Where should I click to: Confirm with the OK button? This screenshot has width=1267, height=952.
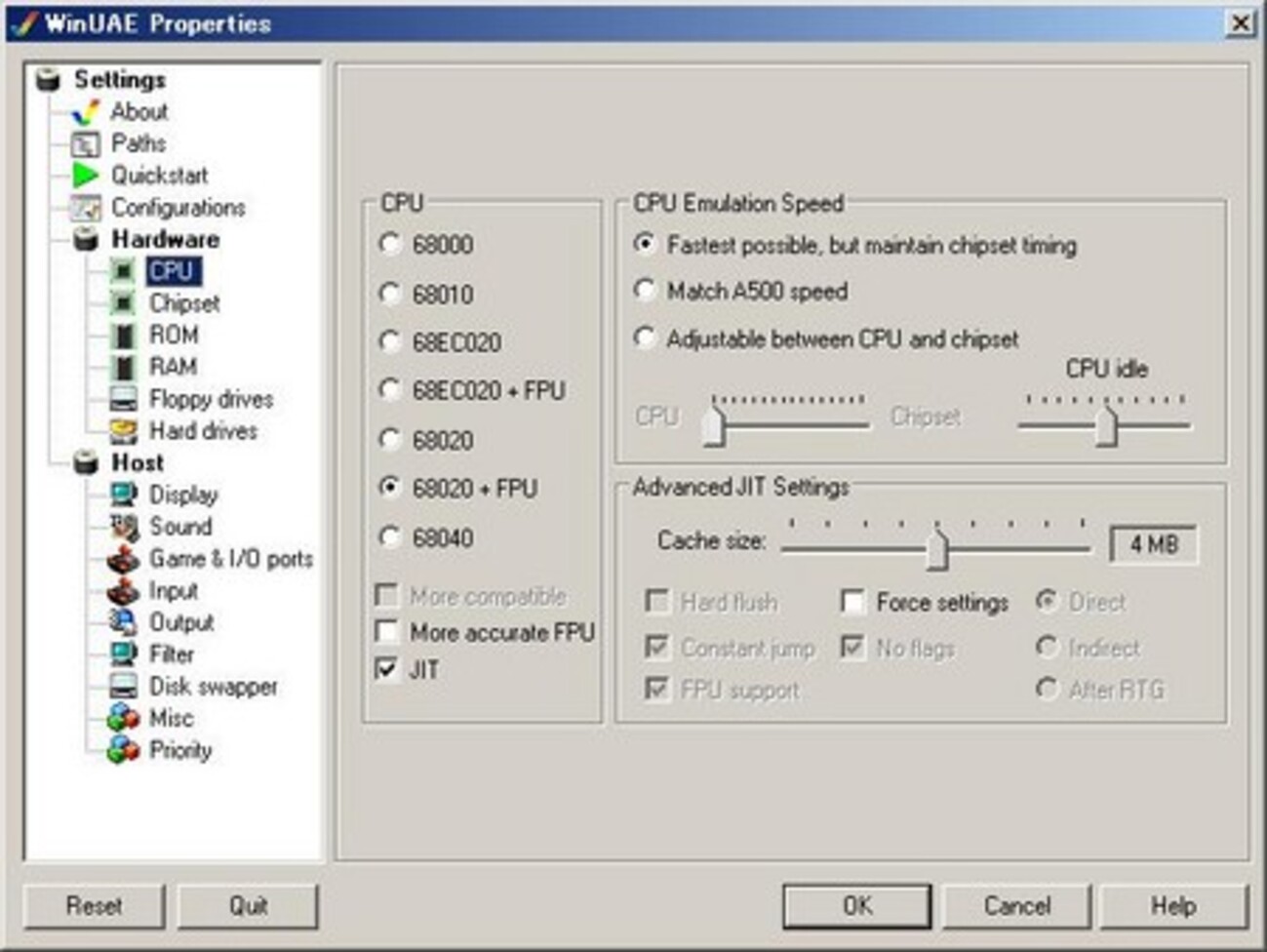(857, 906)
